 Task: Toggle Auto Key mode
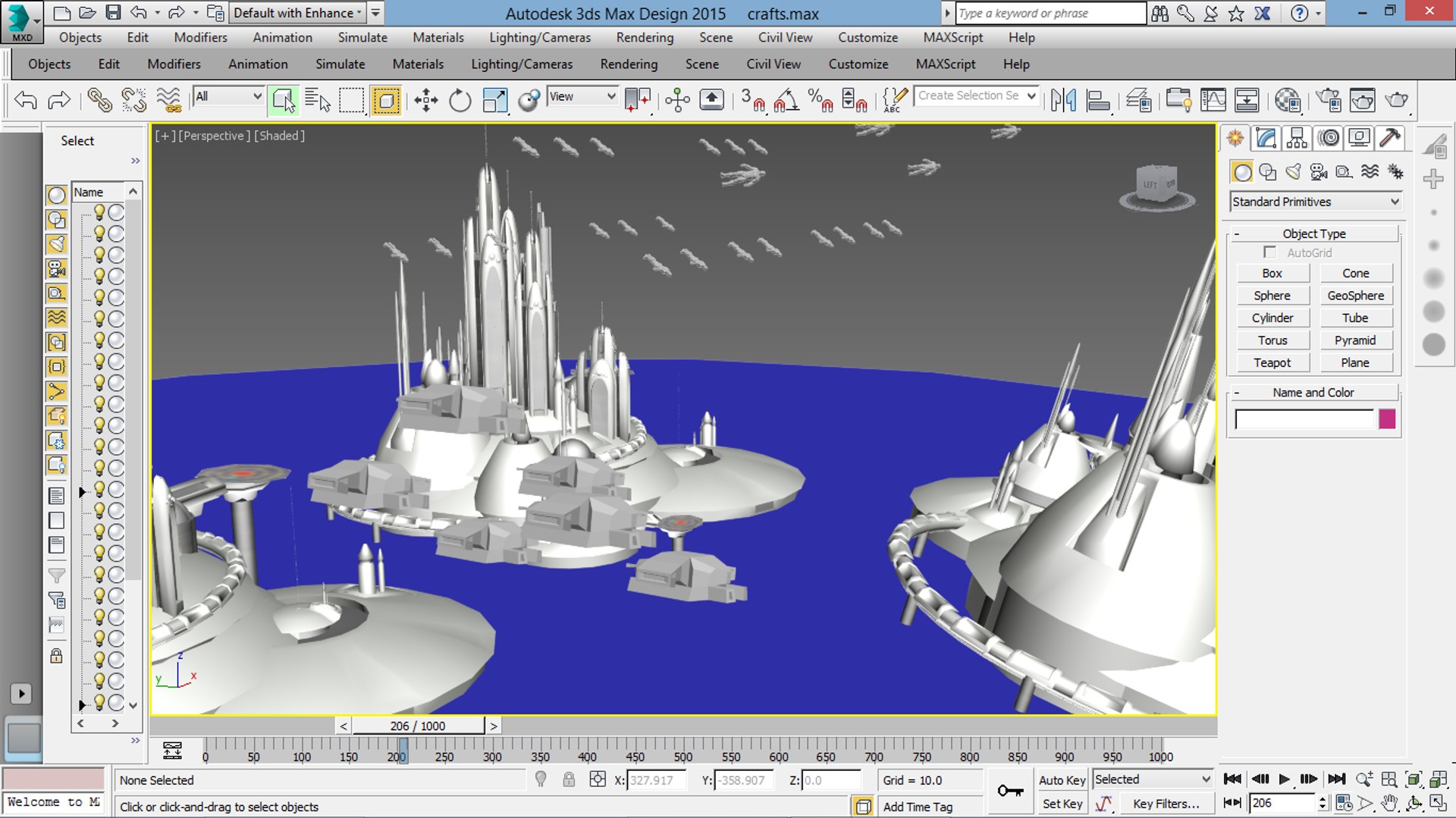(x=1062, y=780)
